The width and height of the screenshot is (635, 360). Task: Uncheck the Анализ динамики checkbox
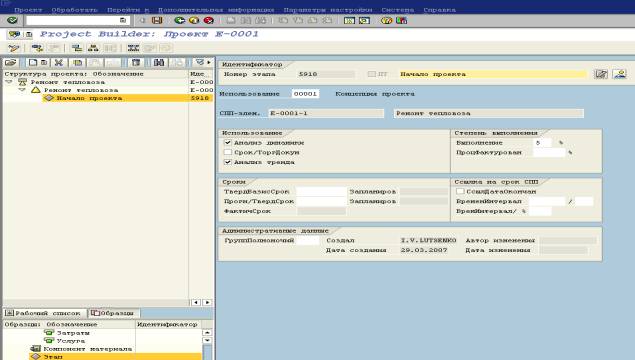pos(228,143)
